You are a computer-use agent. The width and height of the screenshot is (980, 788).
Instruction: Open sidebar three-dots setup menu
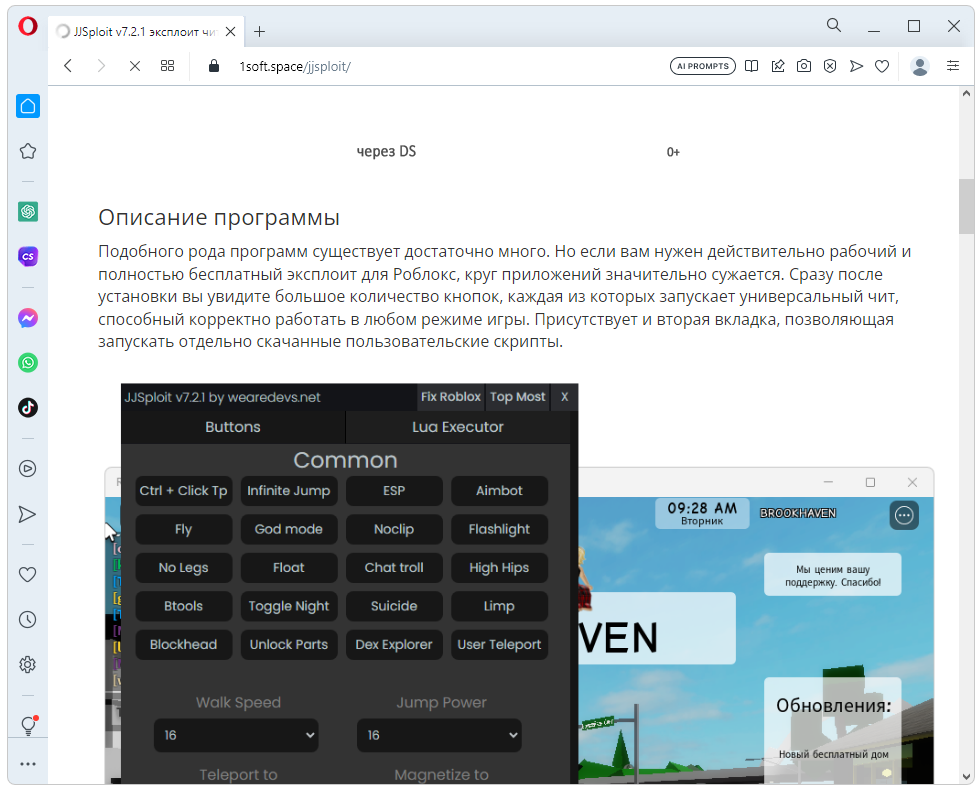28,764
